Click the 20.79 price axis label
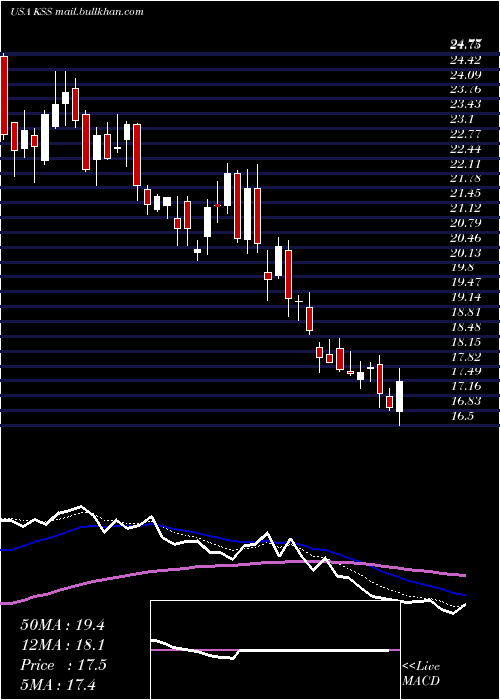 tap(466, 223)
